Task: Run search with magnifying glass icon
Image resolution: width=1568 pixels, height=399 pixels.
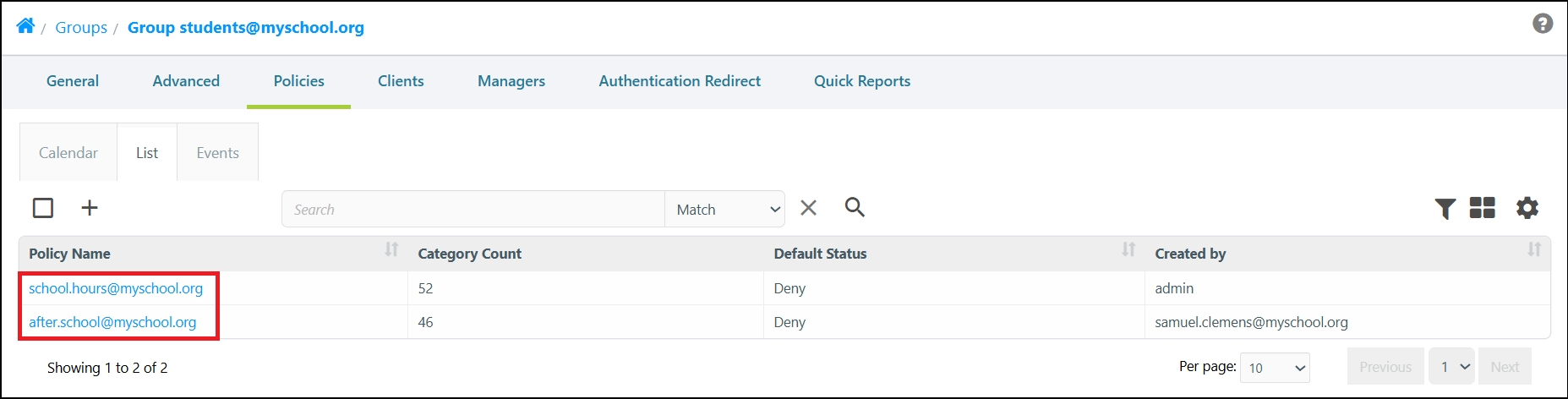Action: click(x=855, y=207)
